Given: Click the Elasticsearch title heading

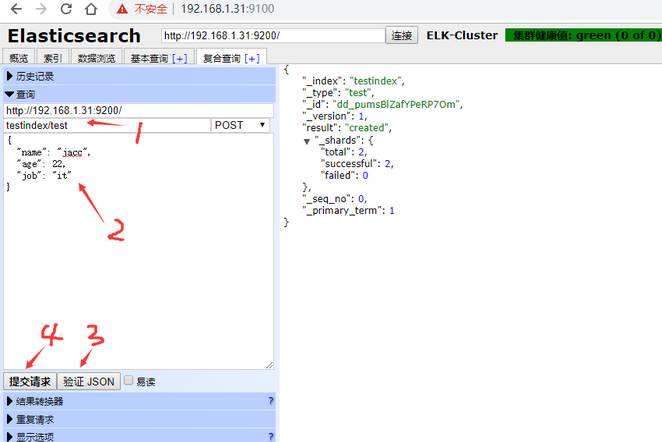Looking at the screenshot, I should [x=74, y=36].
